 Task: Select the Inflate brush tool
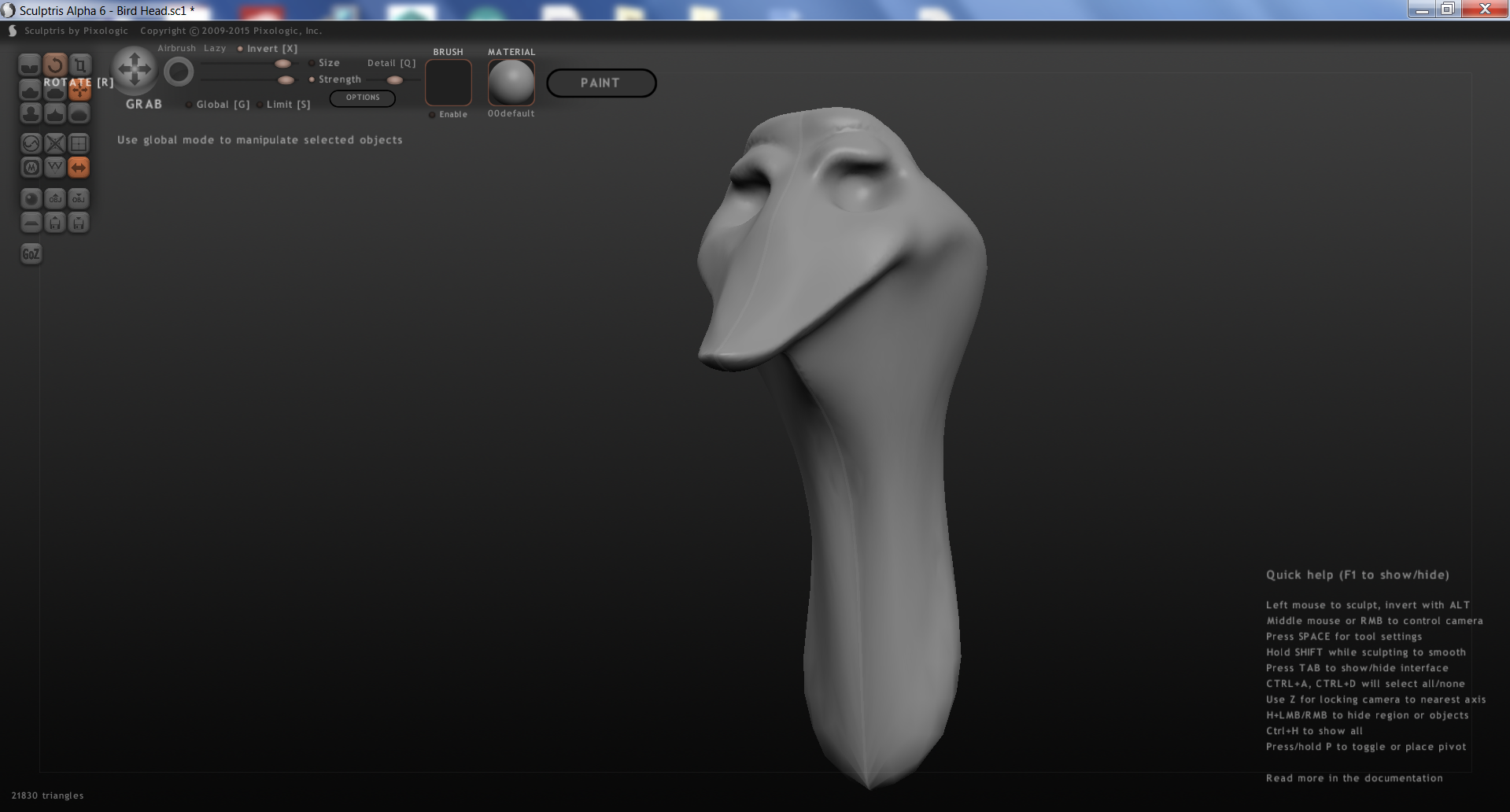click(31, 114)
